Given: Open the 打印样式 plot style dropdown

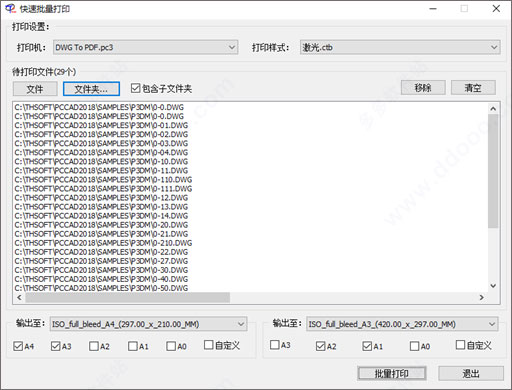Looking at the screenshot, I should click(x=400, y=47).
